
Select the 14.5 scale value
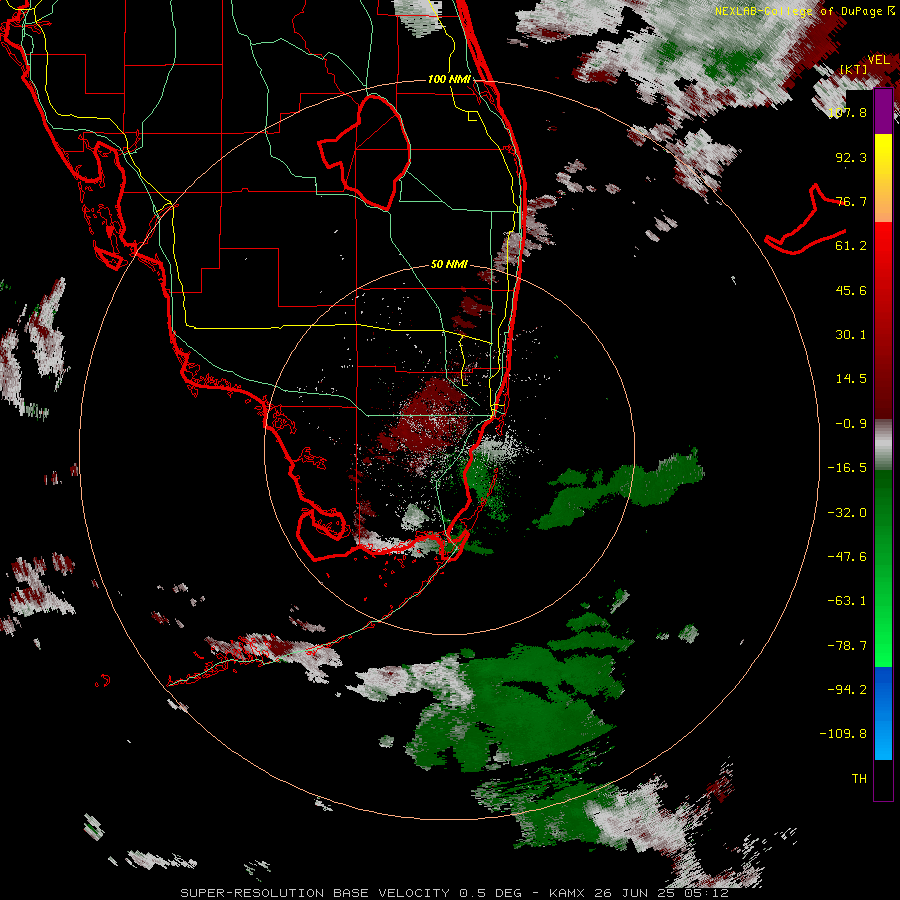point(851,379)
